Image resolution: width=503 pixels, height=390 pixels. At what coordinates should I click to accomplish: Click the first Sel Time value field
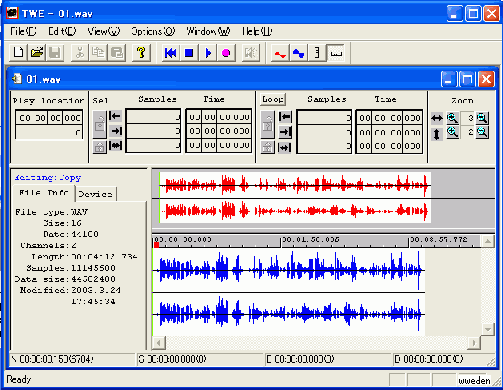coord(218,117)
